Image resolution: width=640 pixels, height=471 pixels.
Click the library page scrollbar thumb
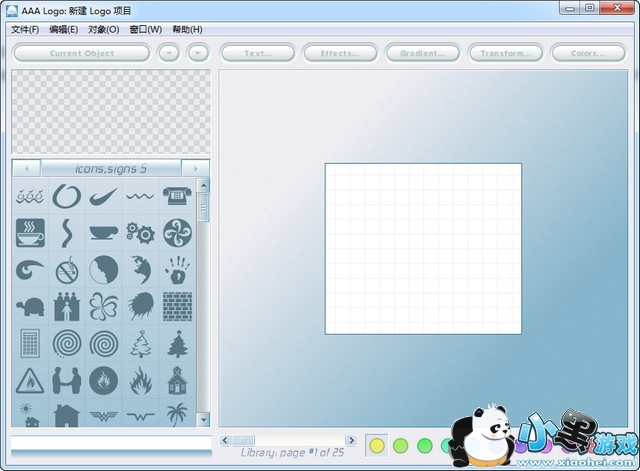click(243, 440)
